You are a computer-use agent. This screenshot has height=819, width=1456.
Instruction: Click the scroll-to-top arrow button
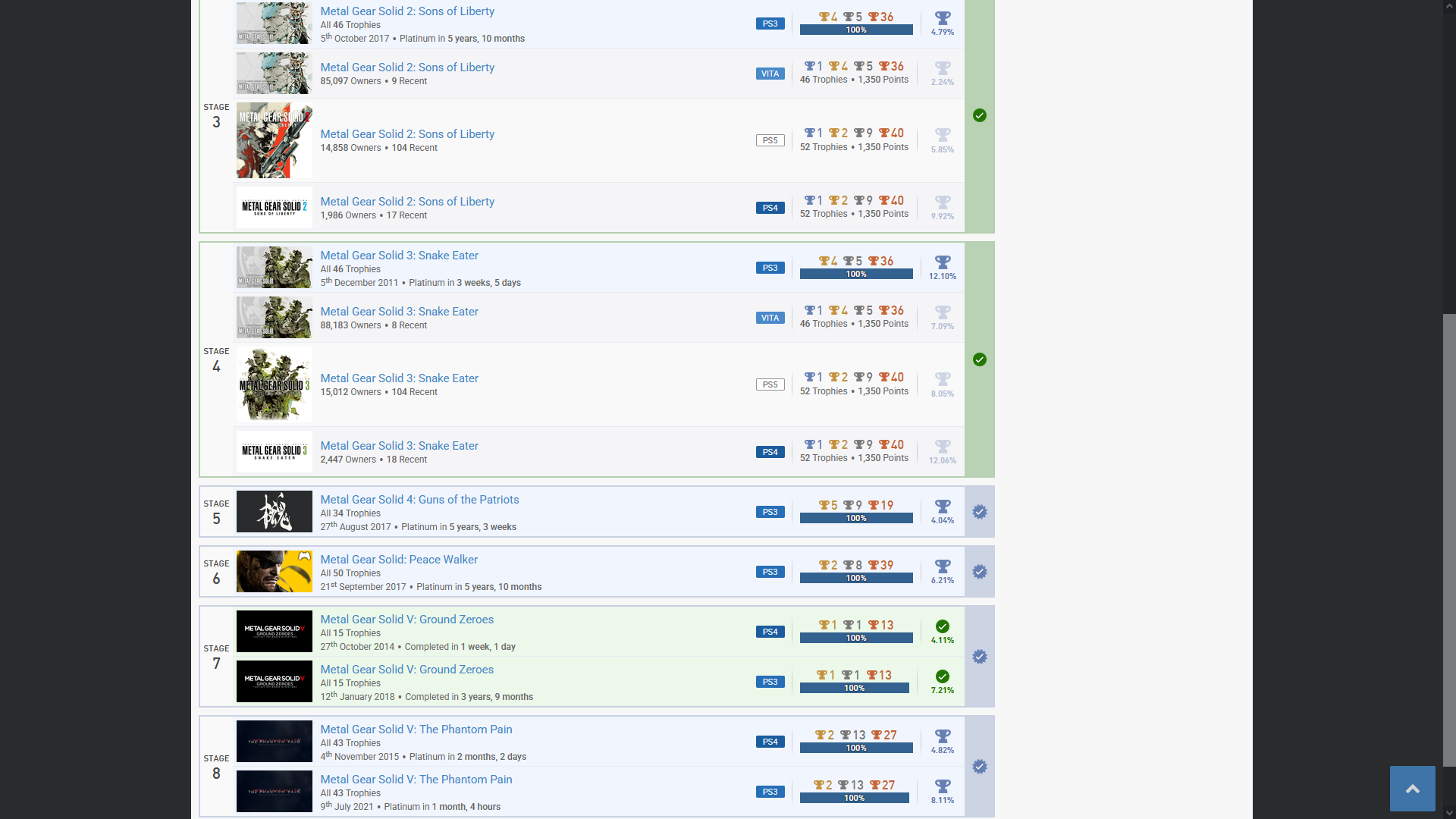click(x=1412, y=789)
